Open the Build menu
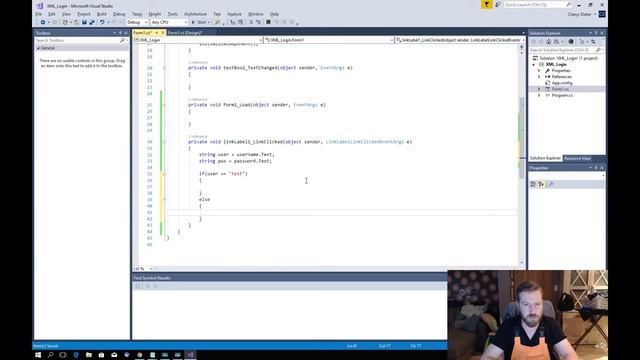 [x=102, y=14]
